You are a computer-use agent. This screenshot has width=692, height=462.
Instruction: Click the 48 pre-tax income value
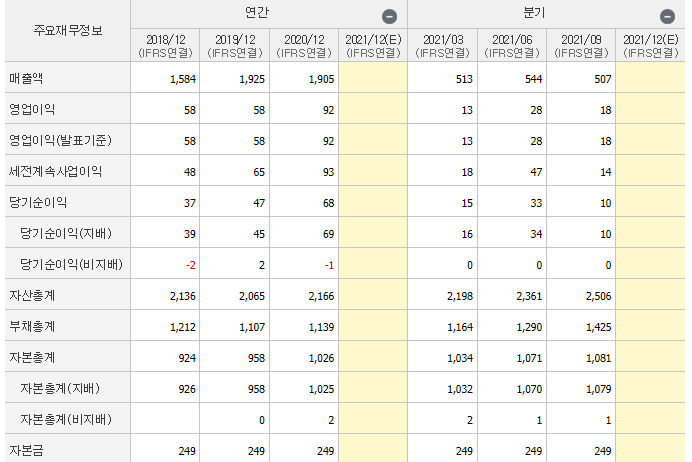click(x=190, y=172)
